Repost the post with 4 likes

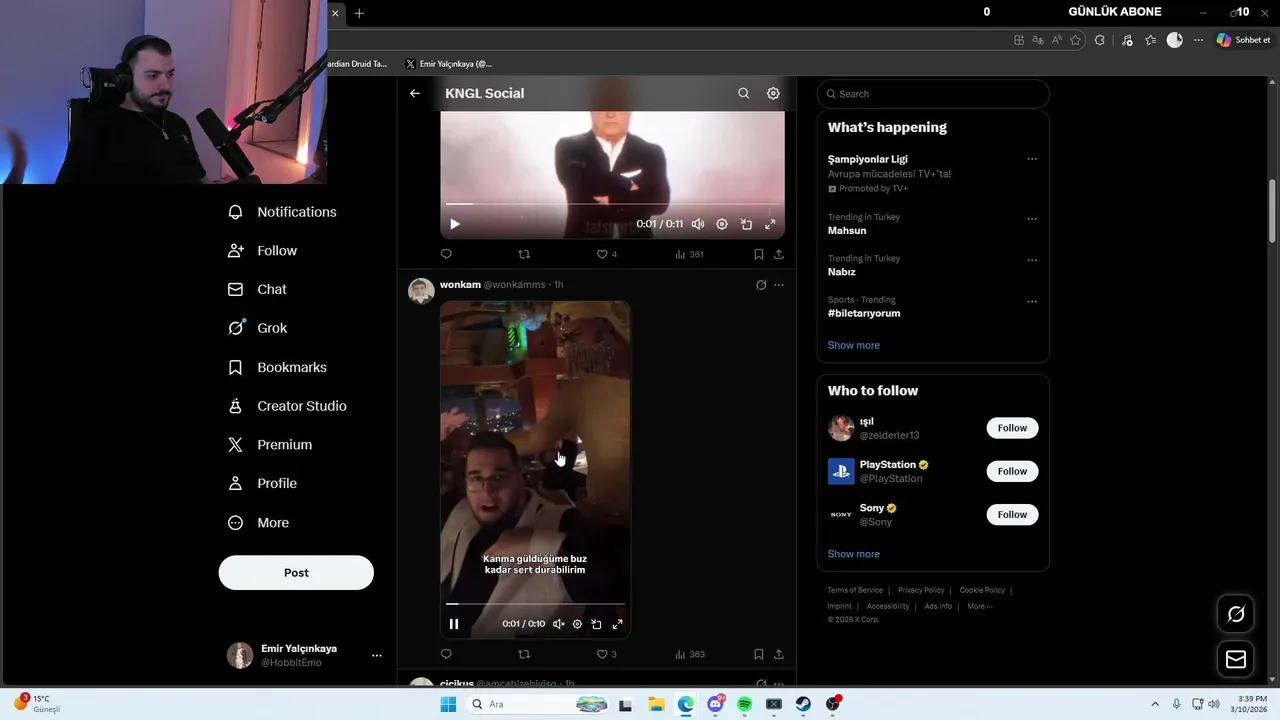point(524,254)
